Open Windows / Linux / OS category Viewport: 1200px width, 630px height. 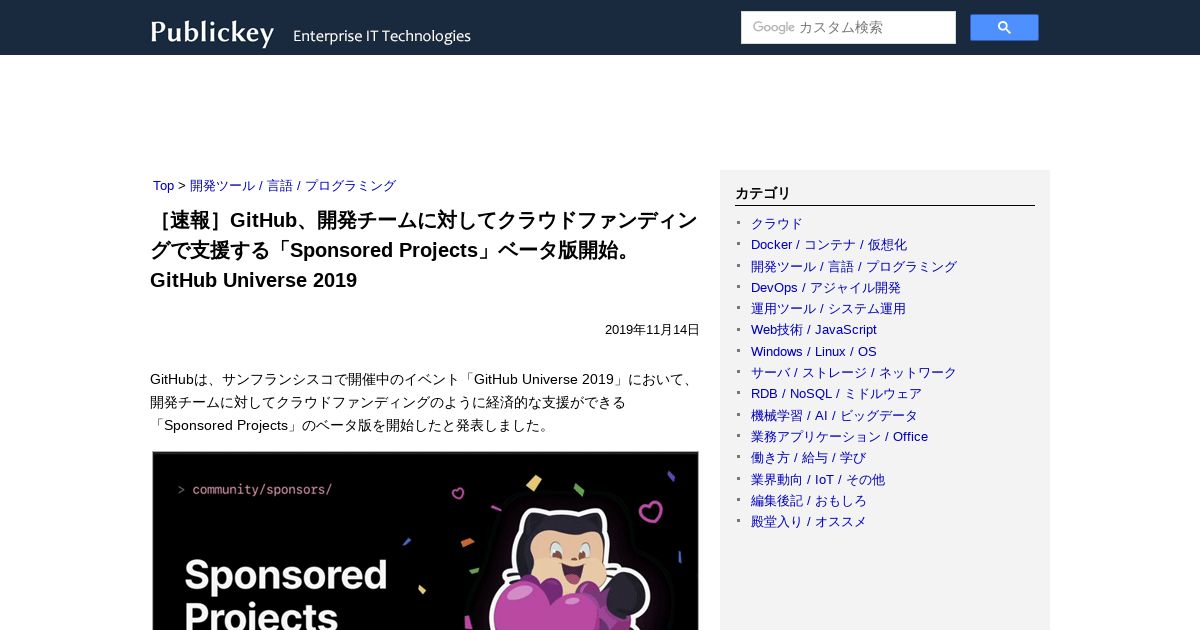[x=814, y=352]
